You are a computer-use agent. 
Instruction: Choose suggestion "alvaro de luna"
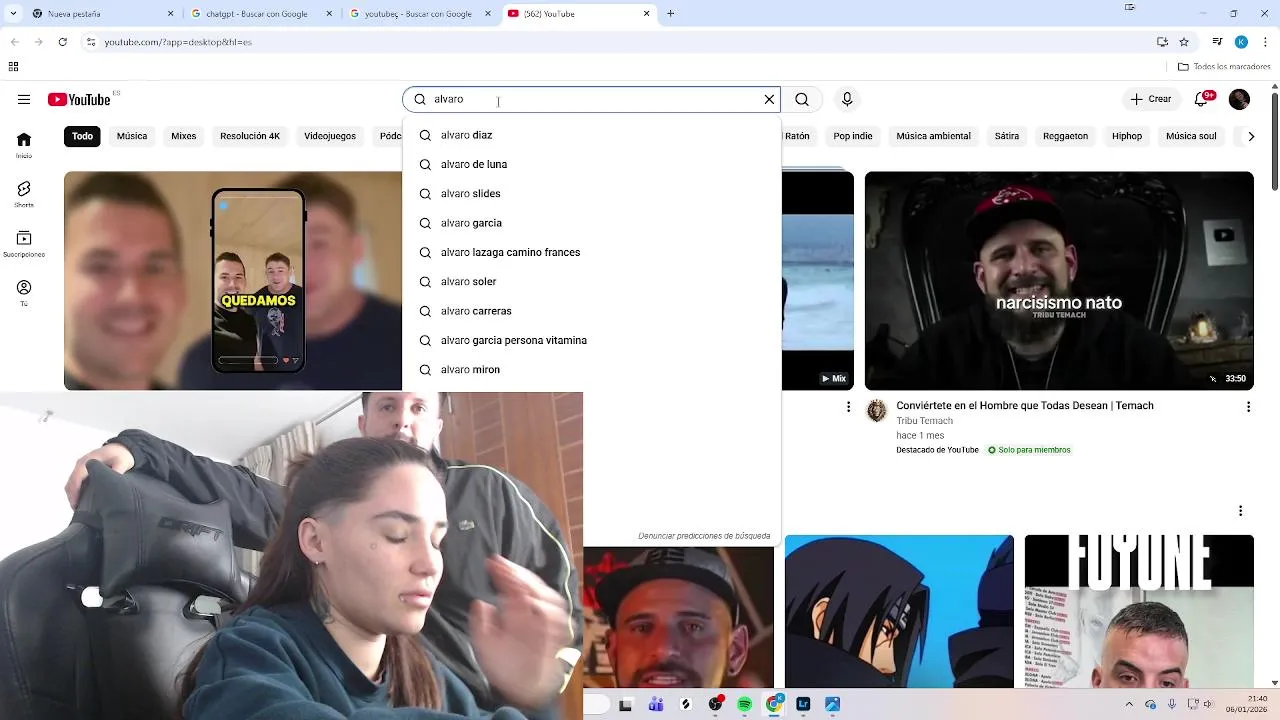(x=591, y=164)
